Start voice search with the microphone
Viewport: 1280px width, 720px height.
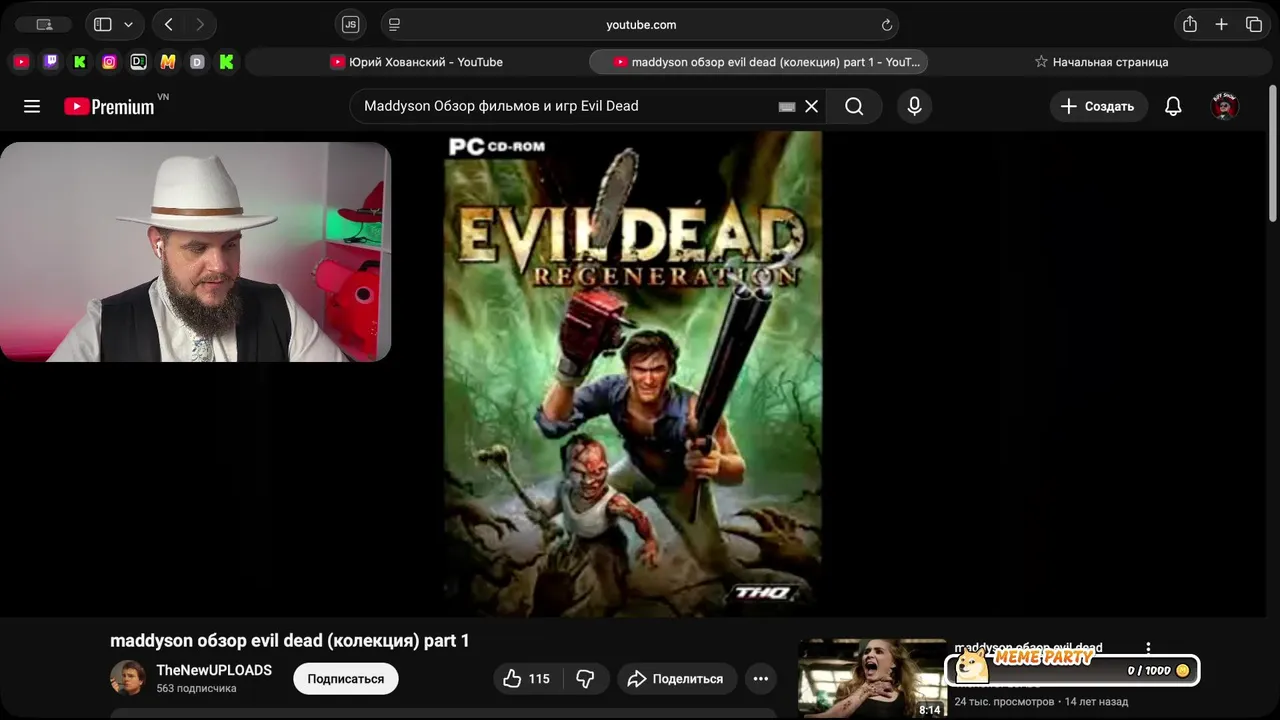pyautogui.click(x=914, y=106)
